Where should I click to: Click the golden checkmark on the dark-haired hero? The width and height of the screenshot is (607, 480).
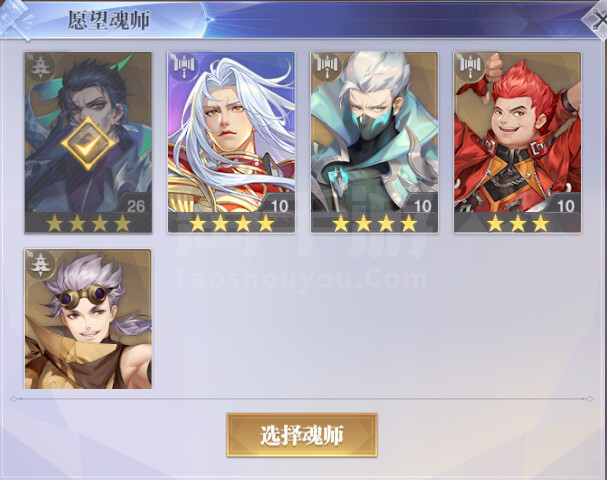[88, 143]
